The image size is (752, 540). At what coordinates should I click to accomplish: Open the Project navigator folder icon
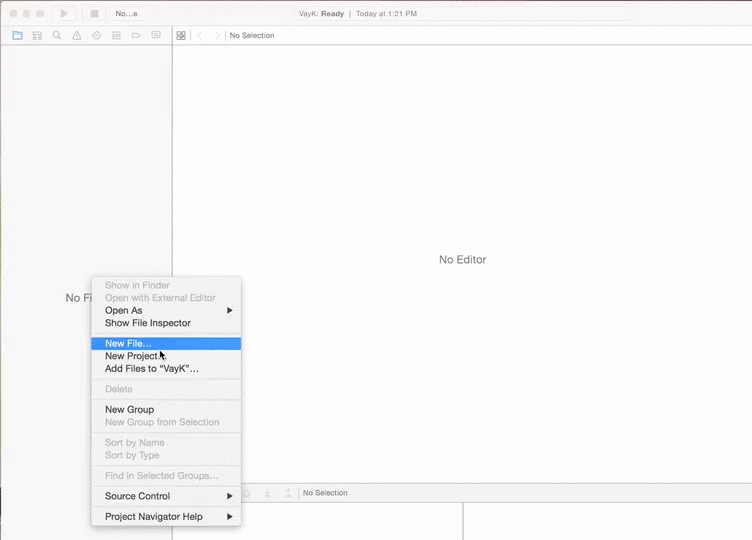(x=17, y=35)
